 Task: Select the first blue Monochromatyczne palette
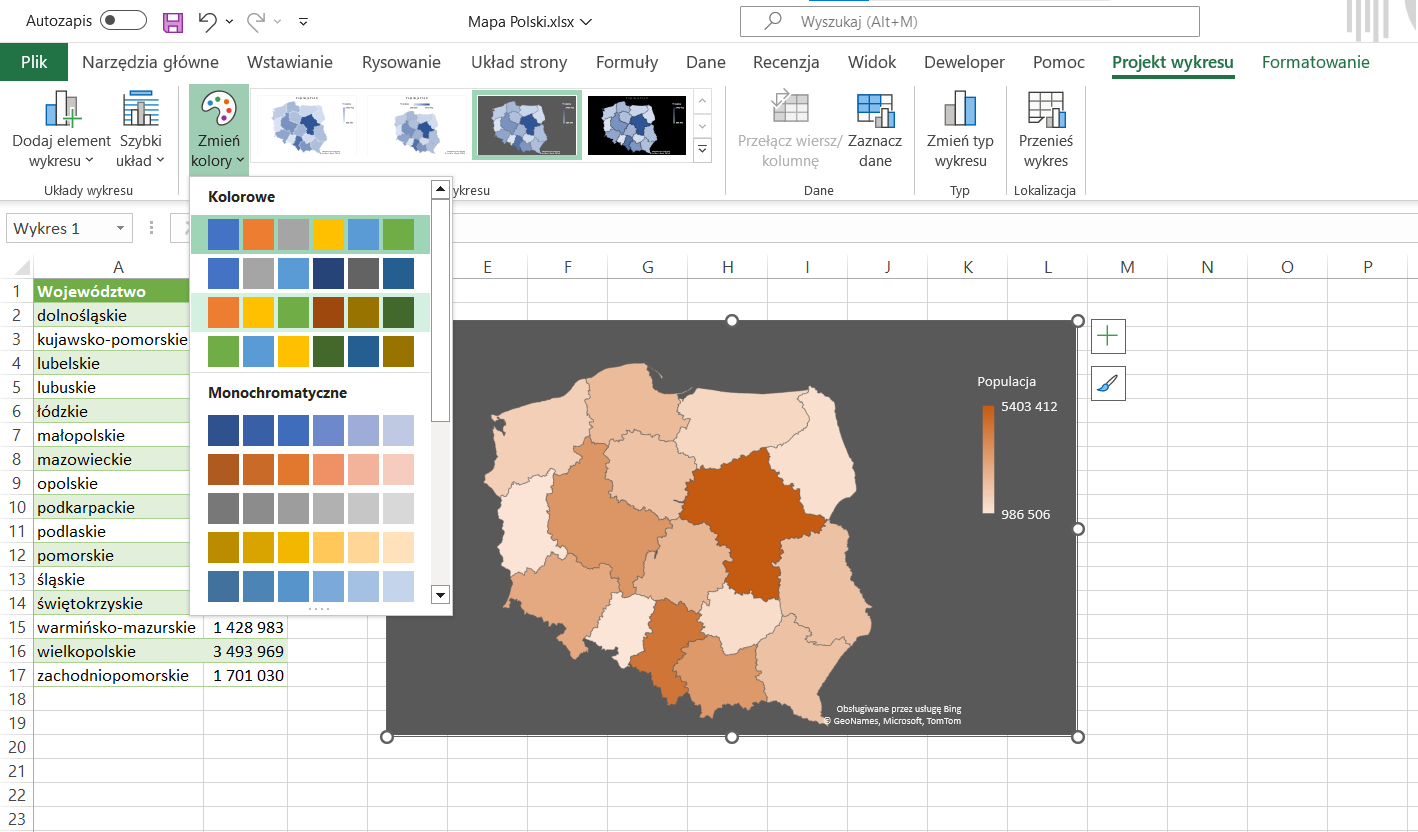(x=311, y=430)
